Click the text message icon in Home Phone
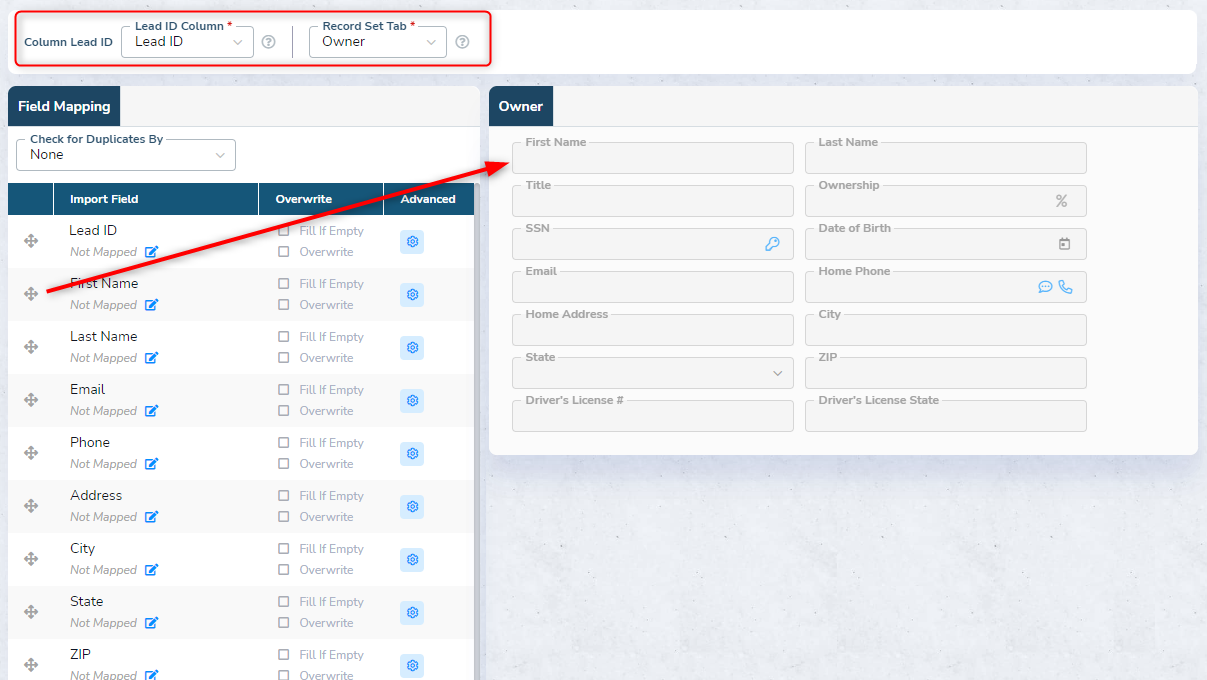 coord(1046,287)
